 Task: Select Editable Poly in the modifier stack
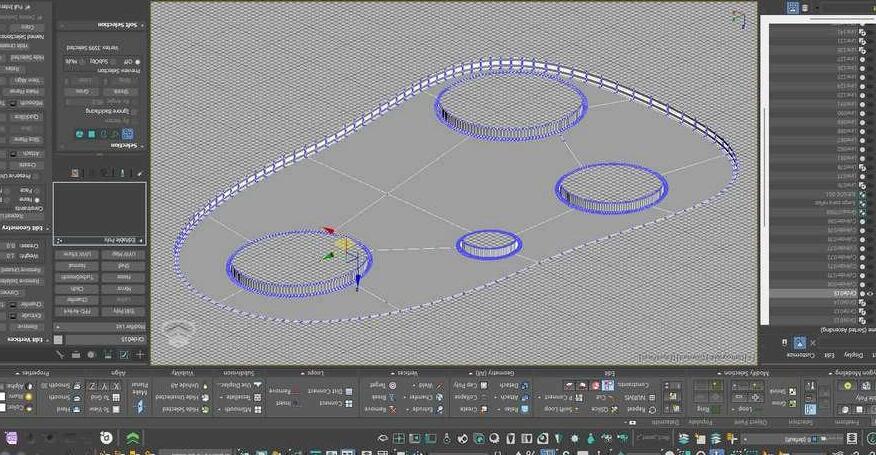tap(99, 240)
